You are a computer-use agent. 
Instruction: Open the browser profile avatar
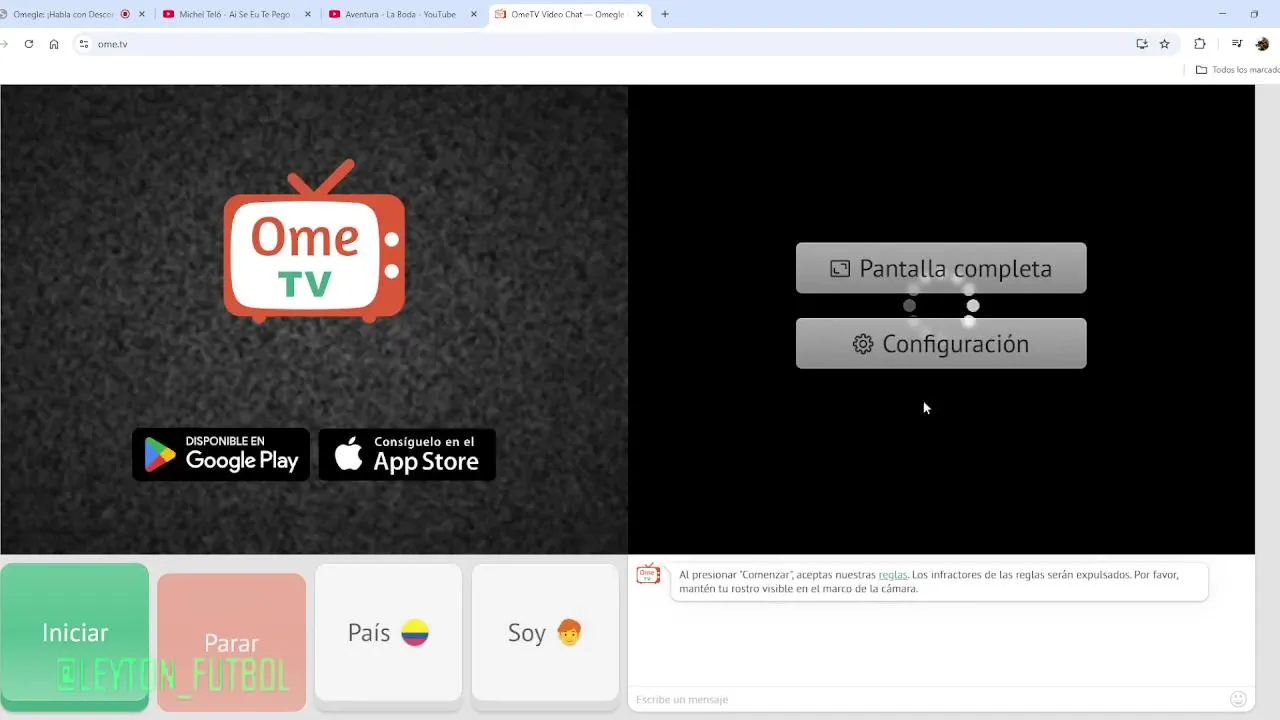[1263, 44]
